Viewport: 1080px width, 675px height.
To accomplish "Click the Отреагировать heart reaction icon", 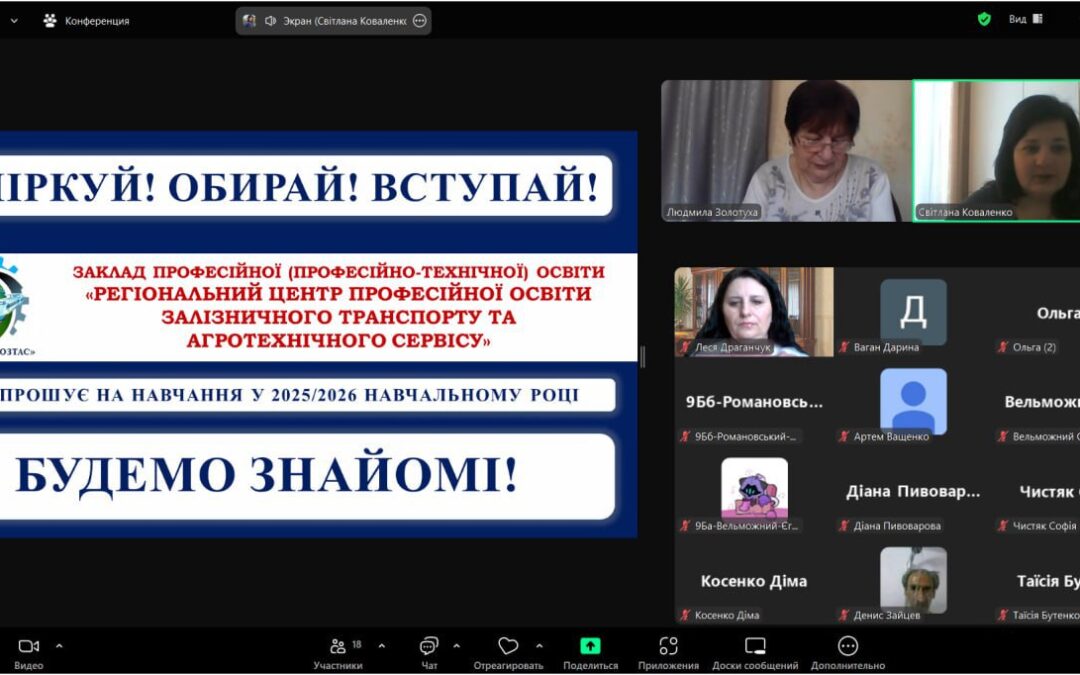I will click(x=508, y=646).
